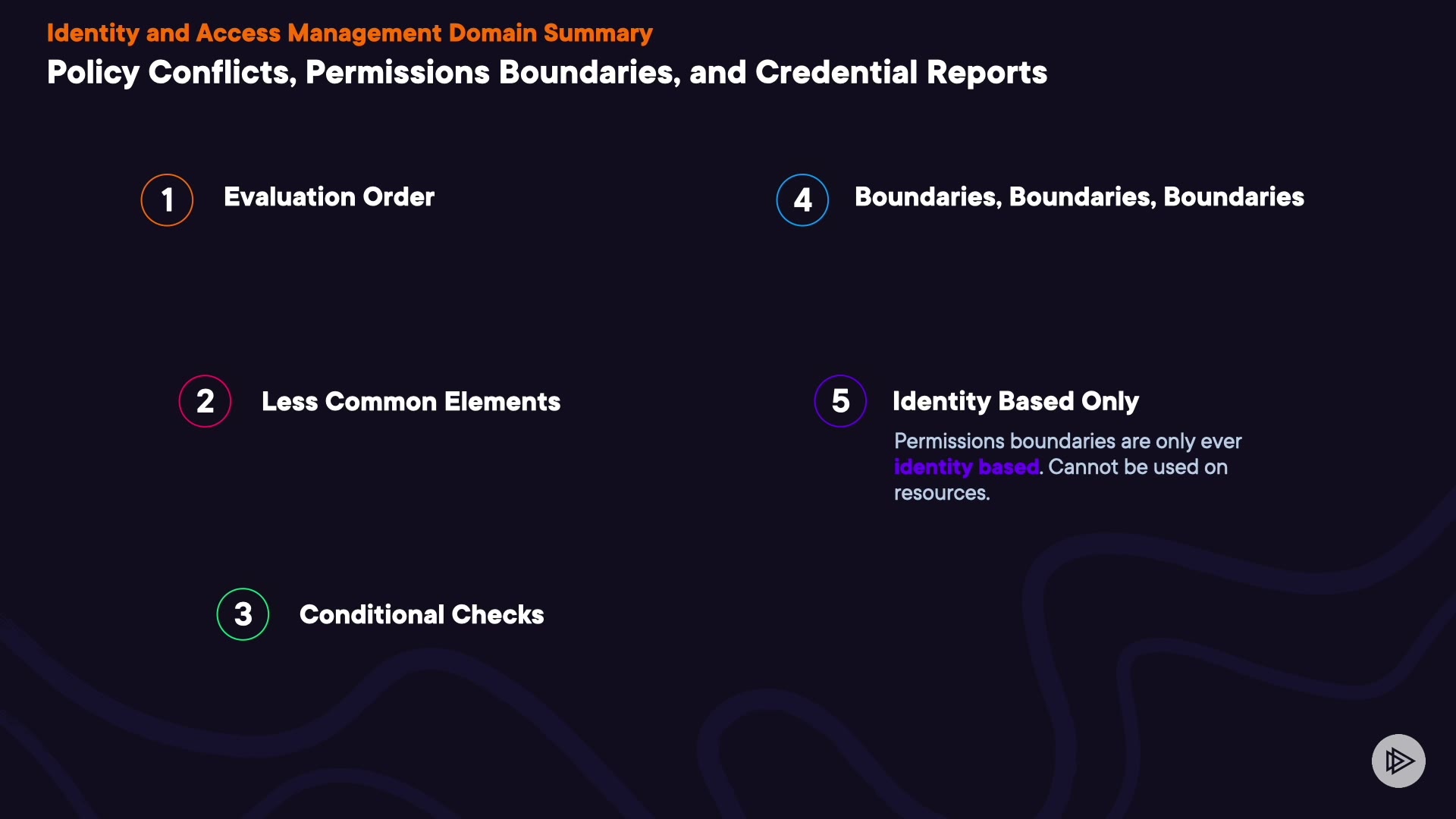This screenshot has width=1456, height=819.
Task: Click the pink number 2 circle
Action: click(205, 401)
